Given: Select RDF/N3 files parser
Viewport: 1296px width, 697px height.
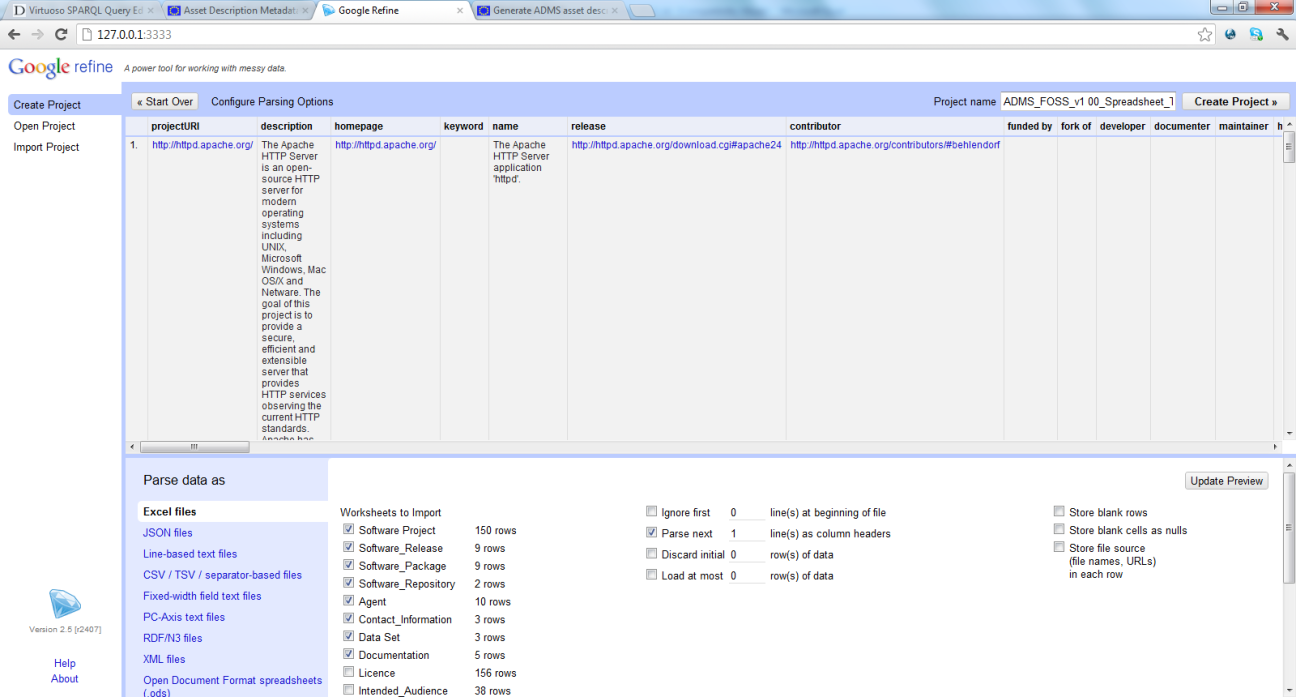Looking at the screenshot, I should point(173,638).
